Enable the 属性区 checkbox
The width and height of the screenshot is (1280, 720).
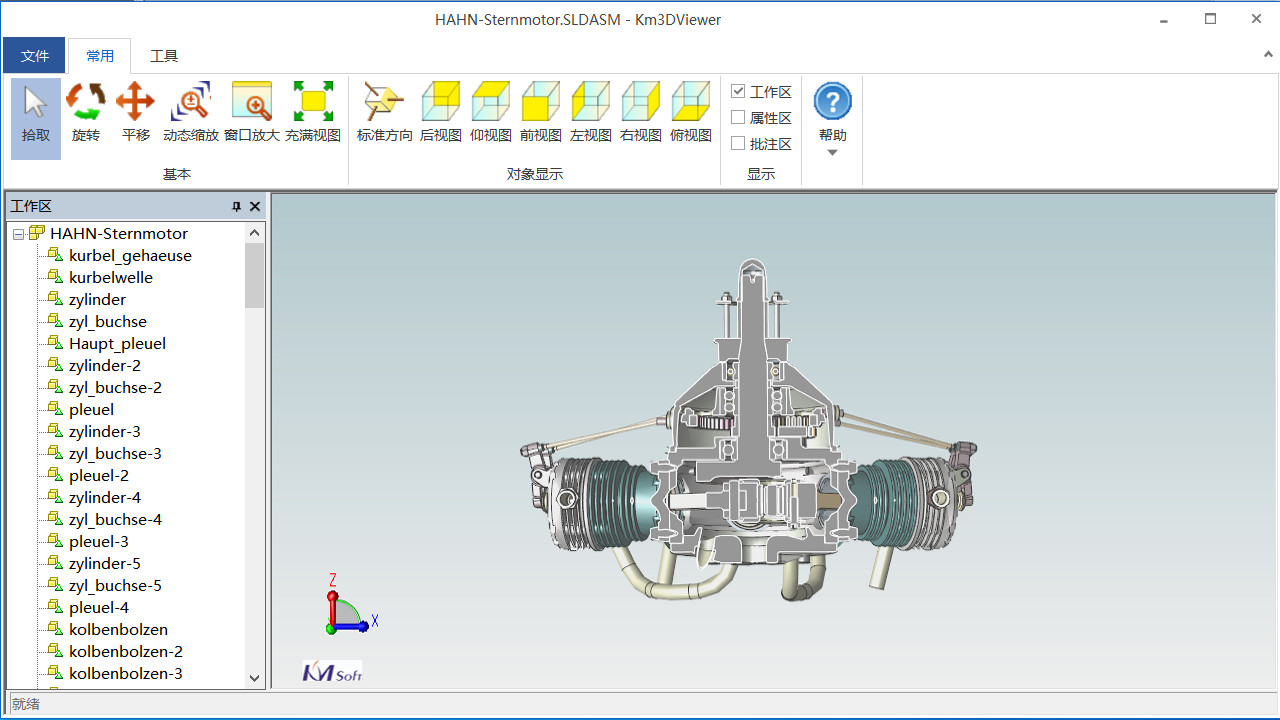pyautogui.click(x=739, y=118)
